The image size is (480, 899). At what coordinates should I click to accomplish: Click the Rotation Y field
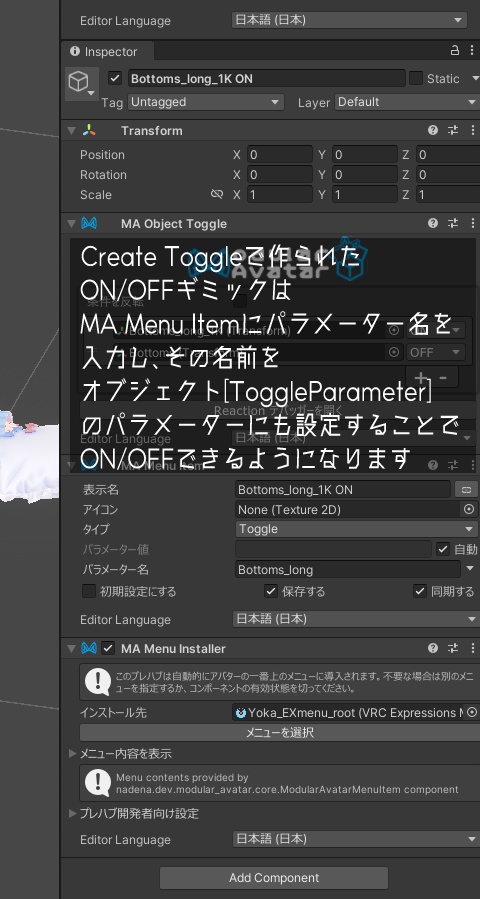click(365, 175)
